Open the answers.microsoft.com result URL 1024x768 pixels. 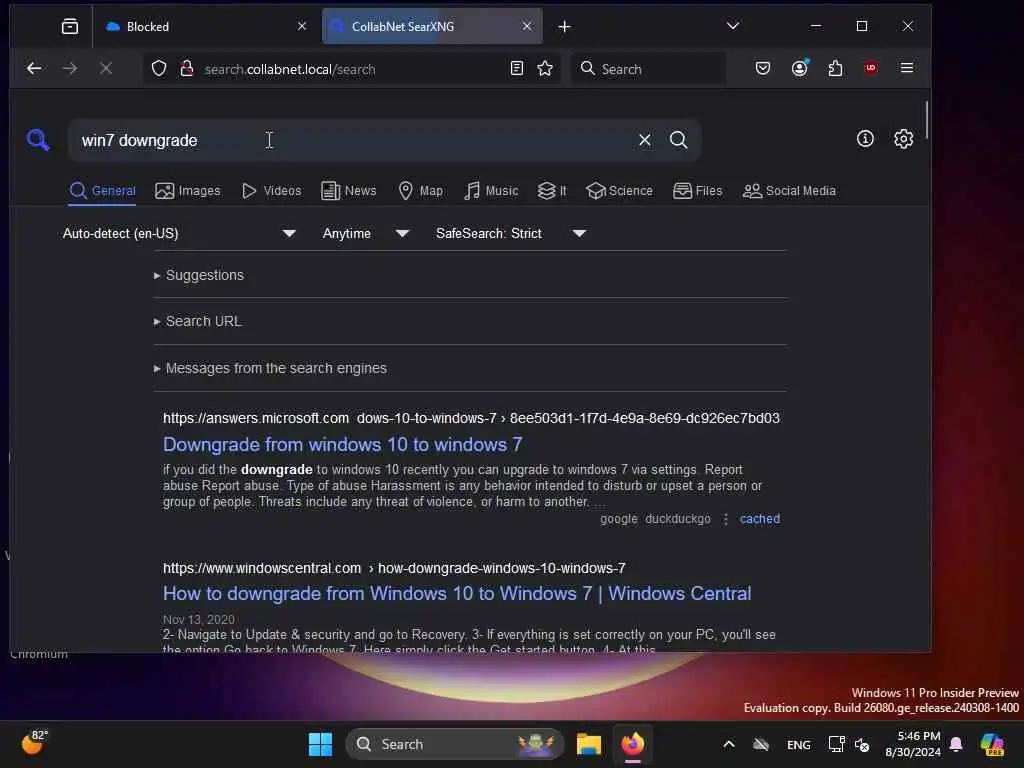point(471,418)
